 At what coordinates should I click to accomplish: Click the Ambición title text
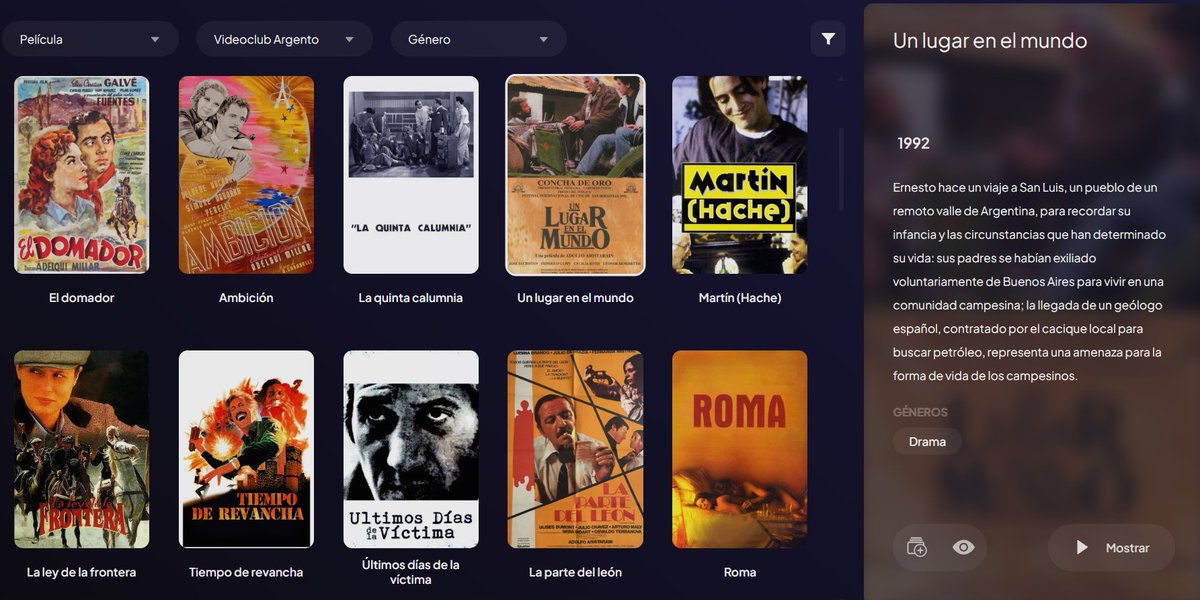coord(246,298)
